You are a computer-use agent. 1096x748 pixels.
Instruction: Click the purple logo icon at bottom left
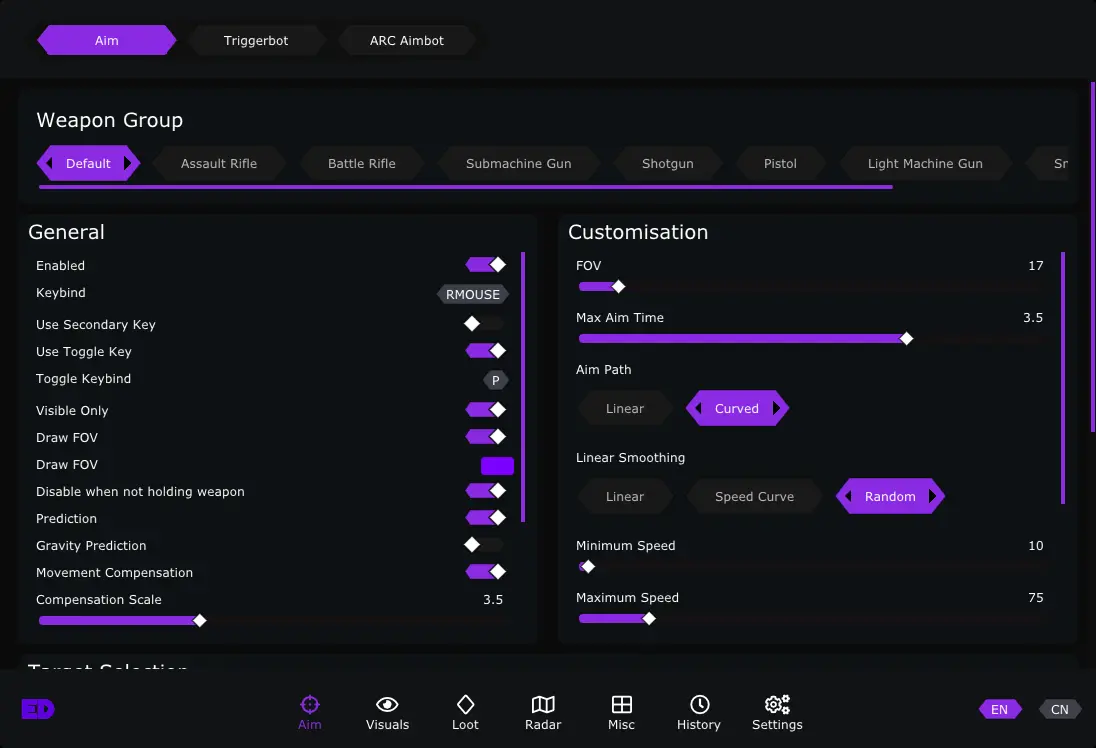point(38,709)
